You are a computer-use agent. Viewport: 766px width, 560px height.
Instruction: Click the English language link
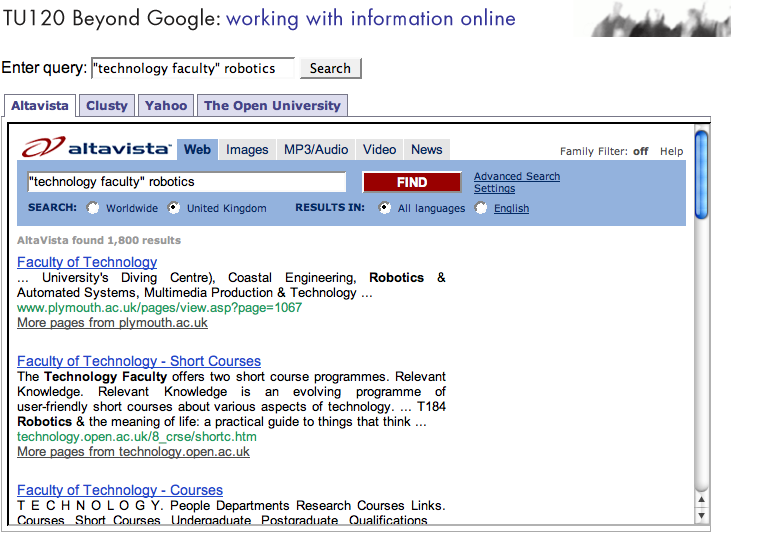(511, 209)
